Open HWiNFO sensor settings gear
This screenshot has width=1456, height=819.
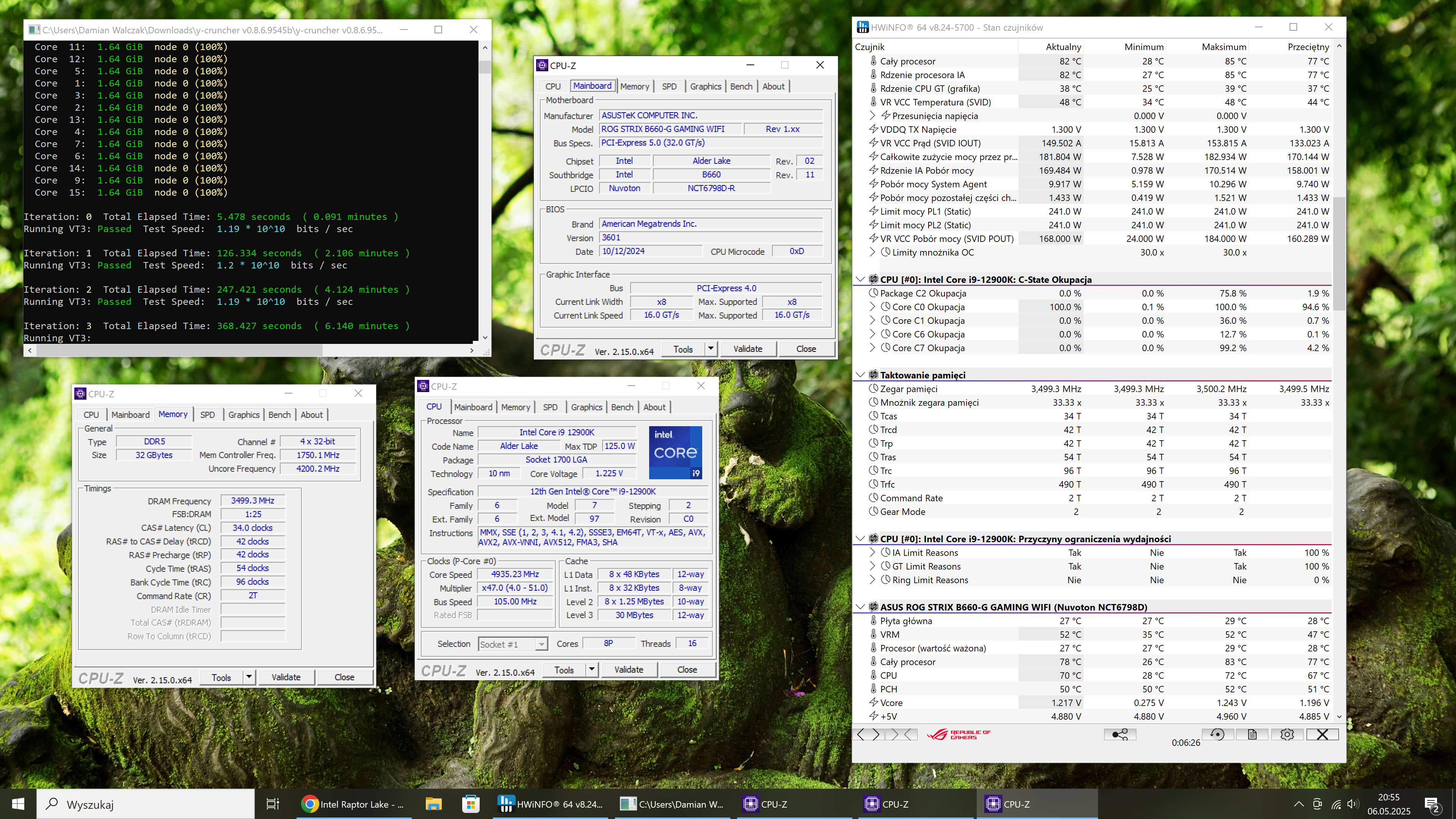[x=1287, y=734]
